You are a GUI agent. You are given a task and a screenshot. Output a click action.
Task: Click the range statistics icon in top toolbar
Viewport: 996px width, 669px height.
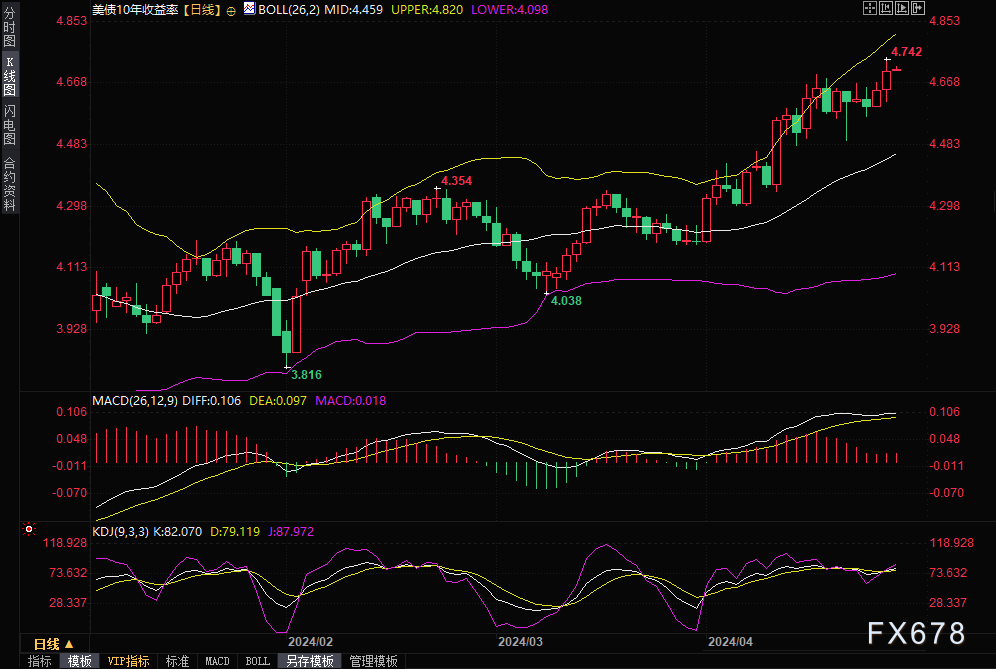click(884, 8)
